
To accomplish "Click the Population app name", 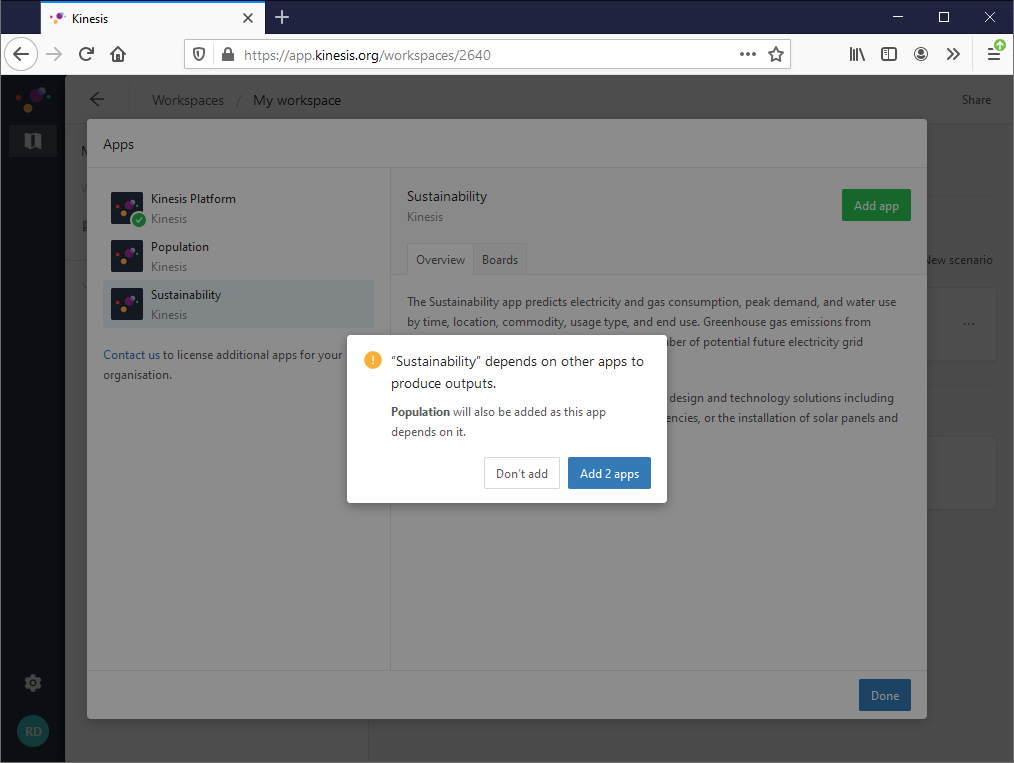I will click(x=180, y=247).
